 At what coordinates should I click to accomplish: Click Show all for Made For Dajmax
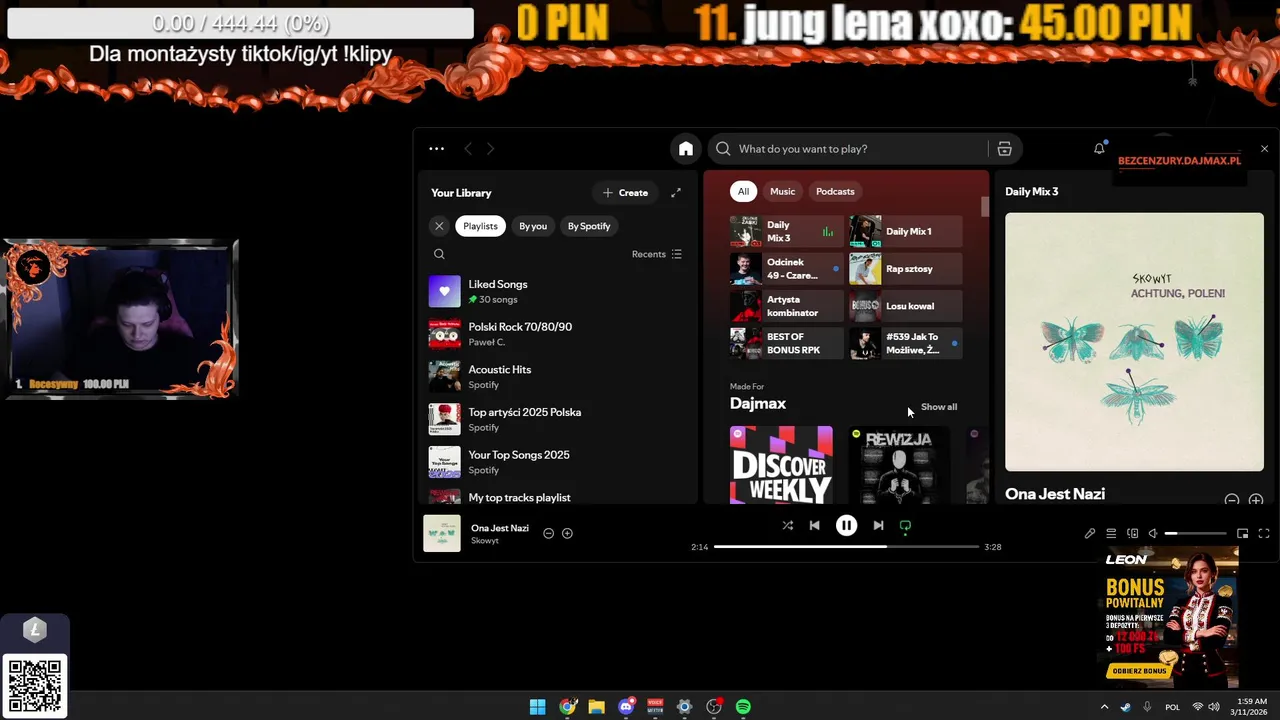939,407
